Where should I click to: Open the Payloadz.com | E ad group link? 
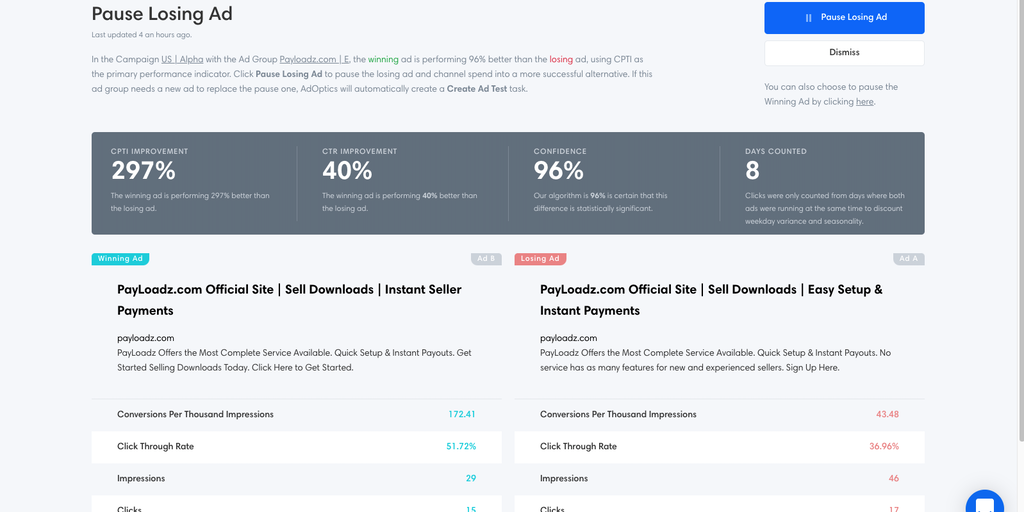(x=314, y=59)
